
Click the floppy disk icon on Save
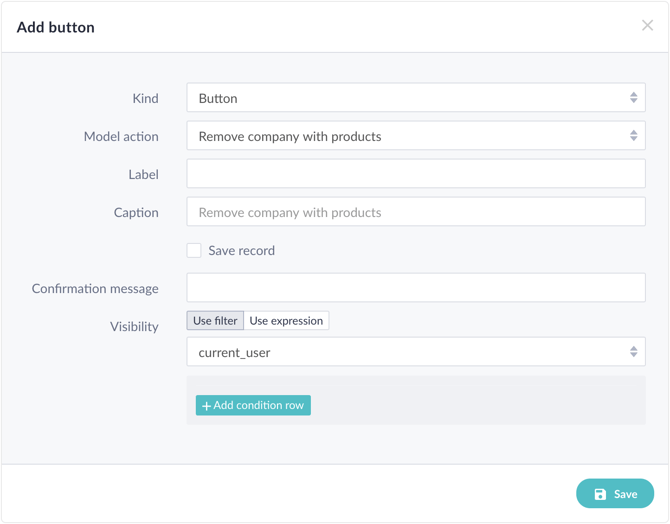[600, 494]
